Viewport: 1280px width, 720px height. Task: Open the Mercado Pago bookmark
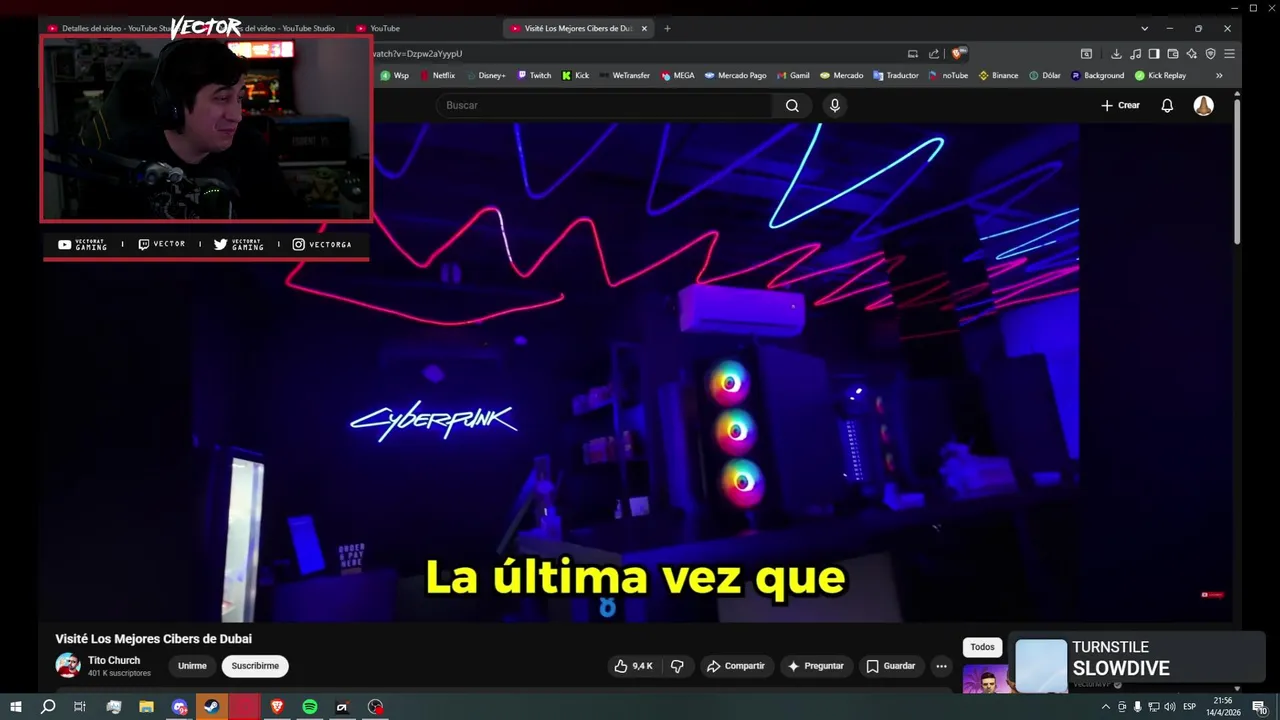(735, 75)
